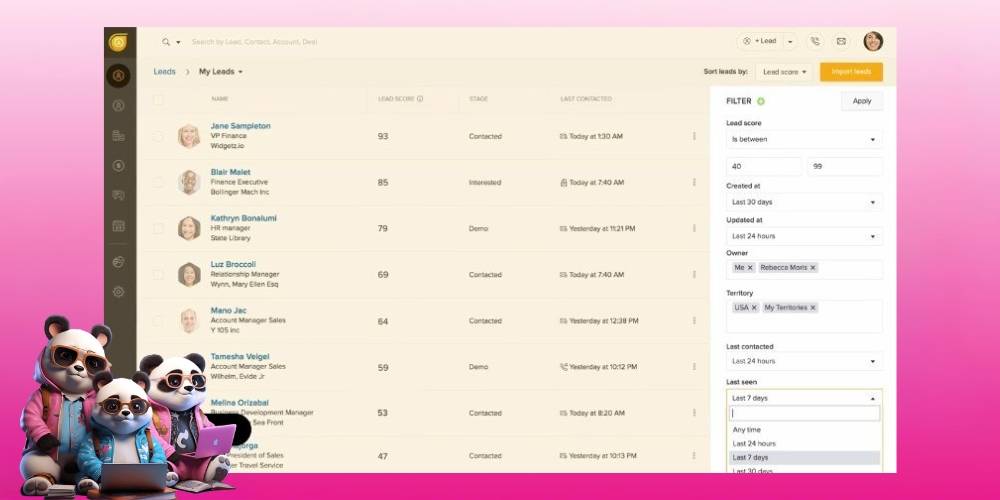Click the green add filter icon
Screen dimensions: 1000x500
761,101
